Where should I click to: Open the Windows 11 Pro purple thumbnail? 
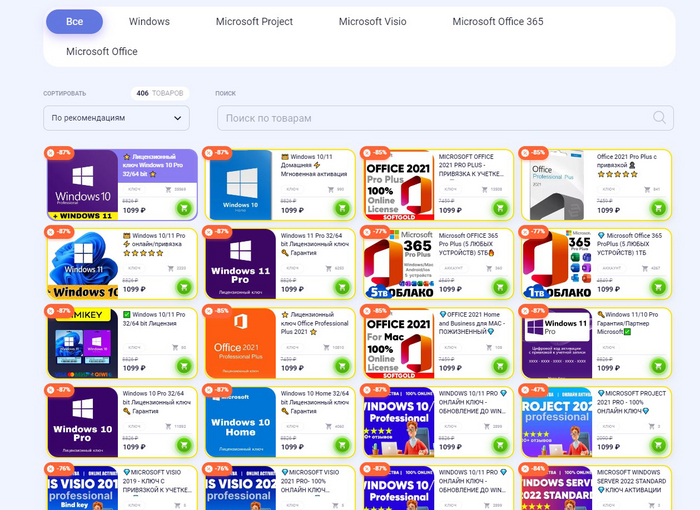pyautogui.click(x=241, y=264)
